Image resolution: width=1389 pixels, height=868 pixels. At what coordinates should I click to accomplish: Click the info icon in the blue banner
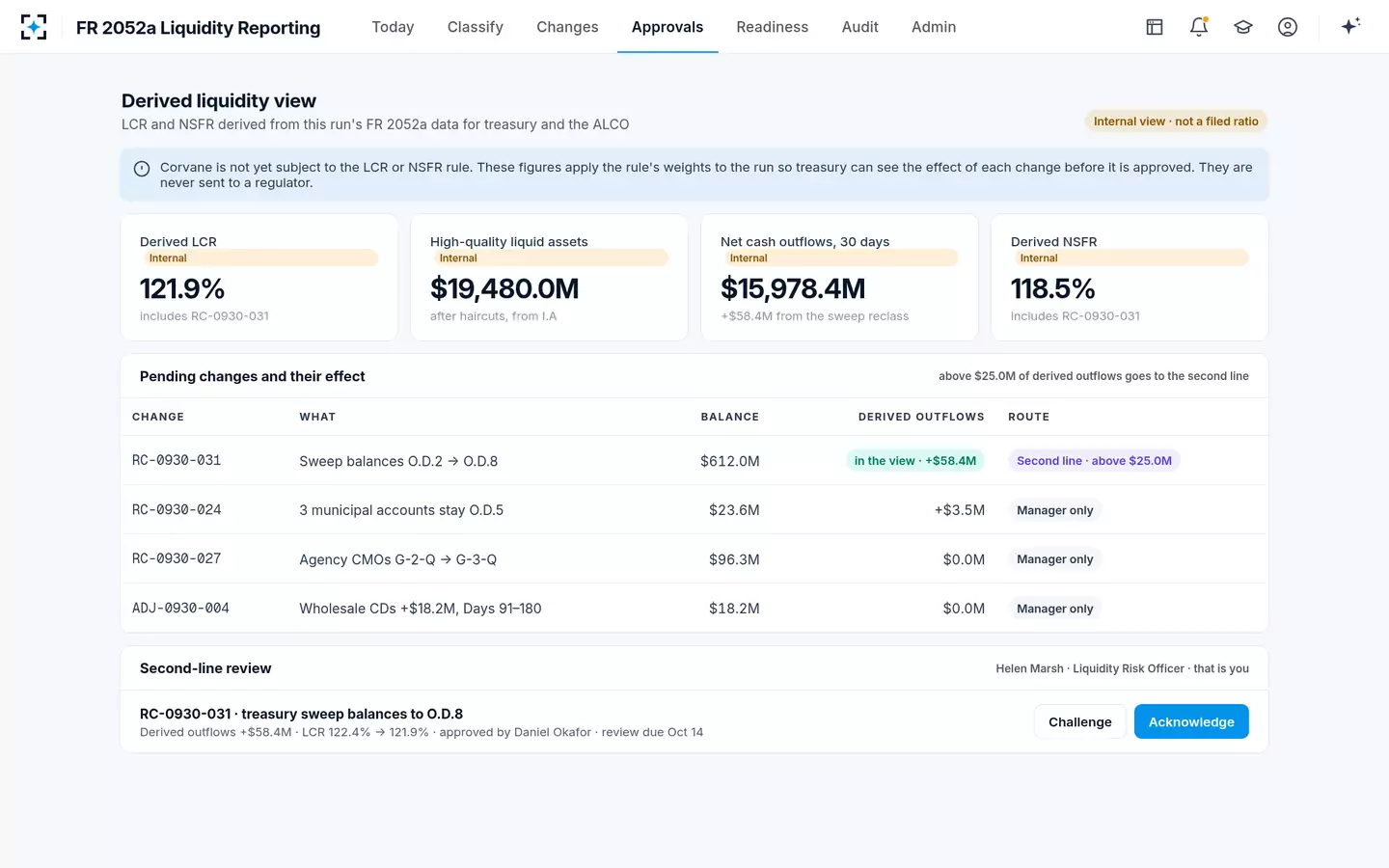click(x=142, y=169)
